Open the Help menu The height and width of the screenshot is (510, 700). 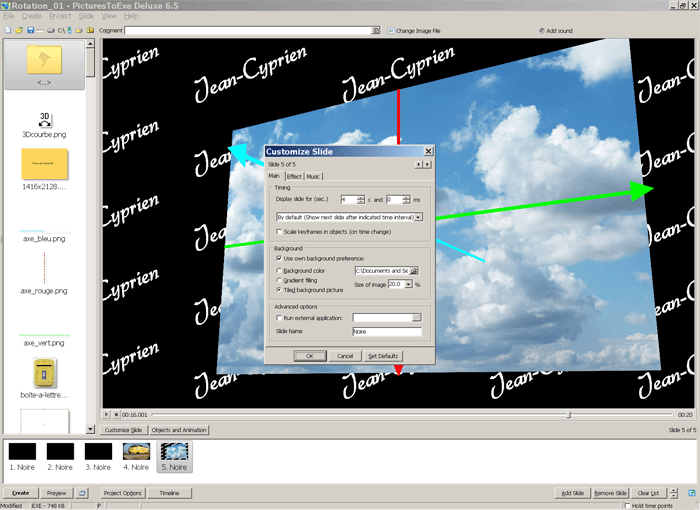tap(131, 16)
